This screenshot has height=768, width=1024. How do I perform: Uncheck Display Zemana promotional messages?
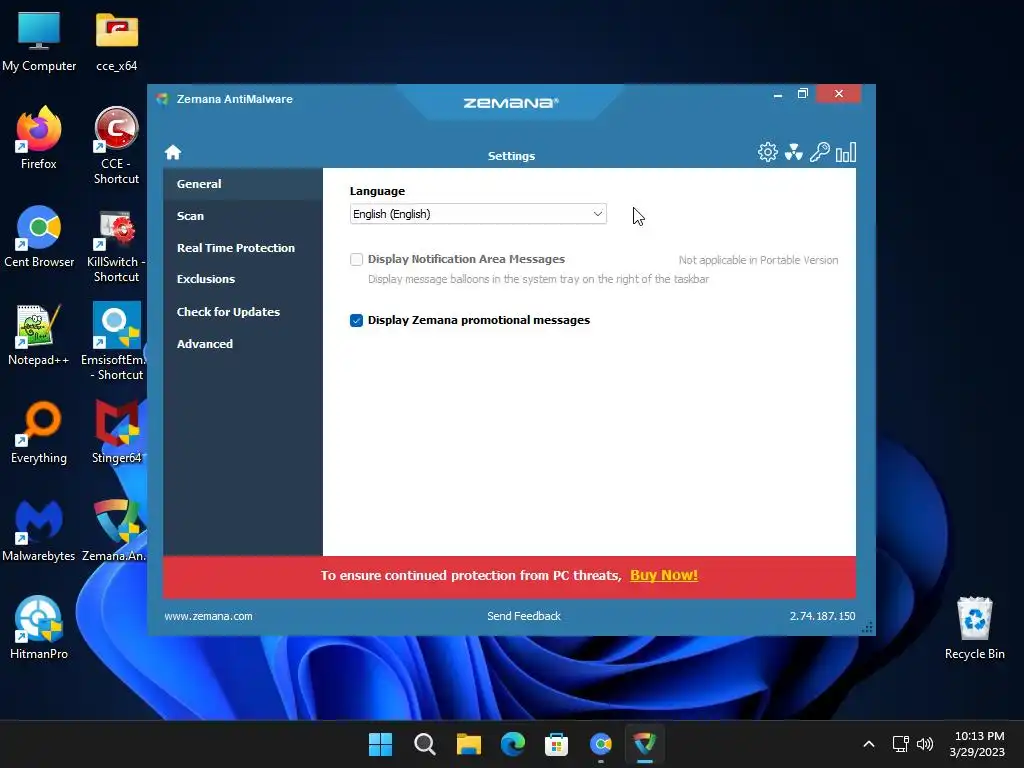pos(356,320)
